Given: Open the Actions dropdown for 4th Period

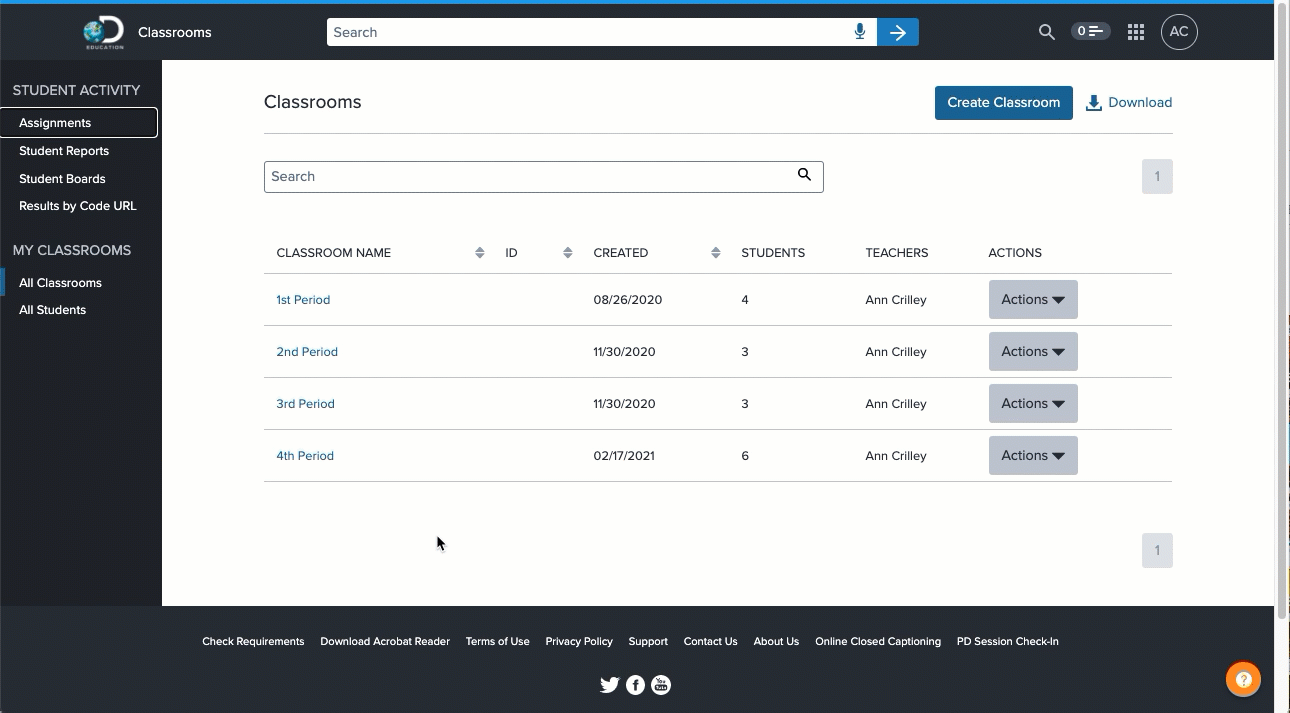Looking at the screenshot, I should pyautogui.click(x=1032, y=455).
